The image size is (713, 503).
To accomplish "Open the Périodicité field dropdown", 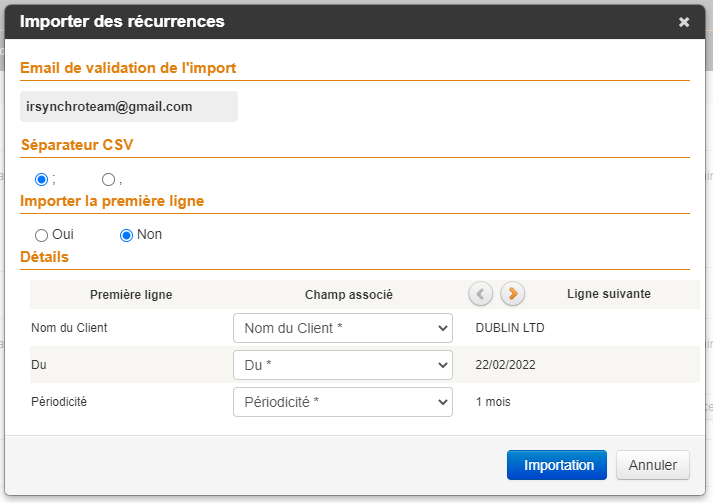I will [x=343, y=402].
